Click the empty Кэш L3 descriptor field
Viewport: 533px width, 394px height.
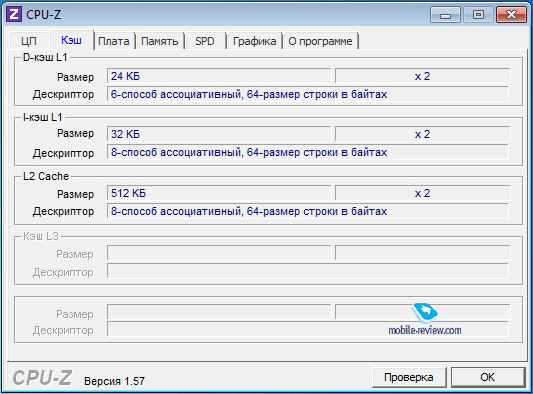pos(308,271)
